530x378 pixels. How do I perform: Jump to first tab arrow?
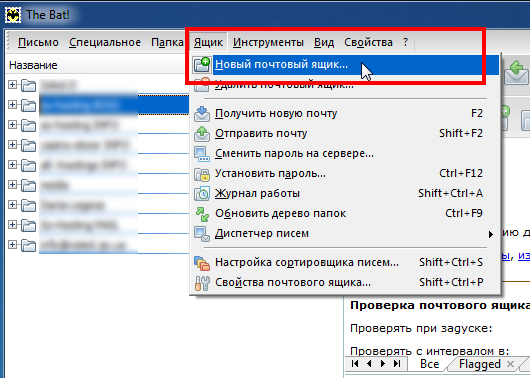click(x=355, y=363)
